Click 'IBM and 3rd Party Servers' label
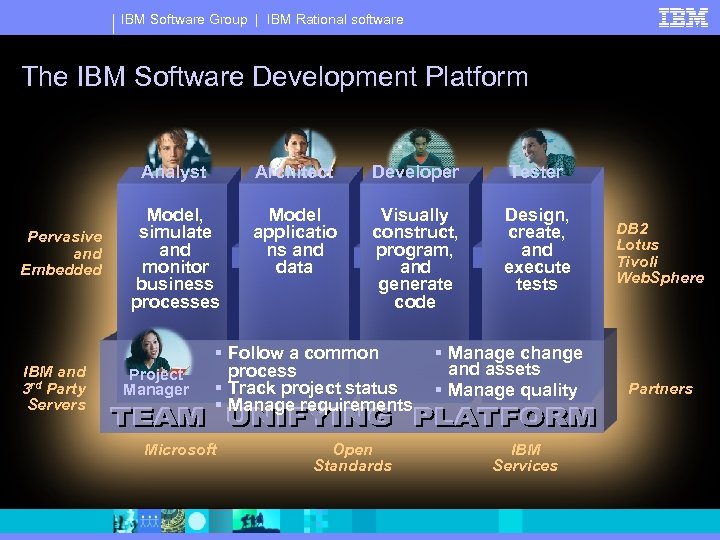Image resolution: width=720 pixels, height=540 pixels. coord(55,388)
